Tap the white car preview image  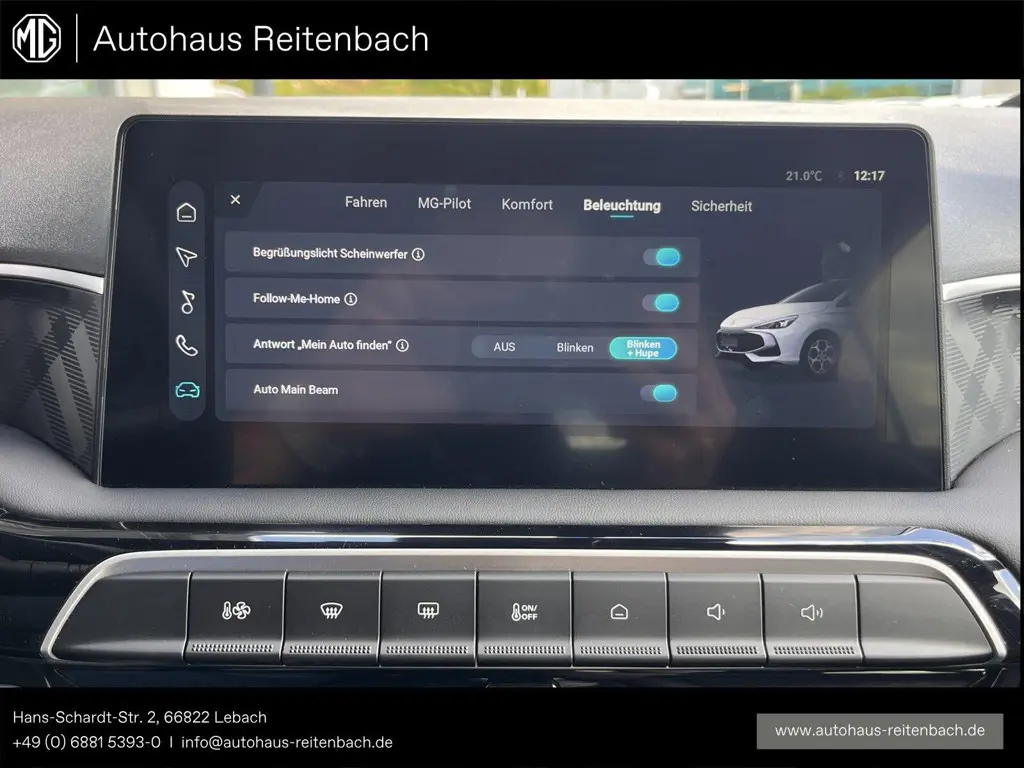click(783, 328)
